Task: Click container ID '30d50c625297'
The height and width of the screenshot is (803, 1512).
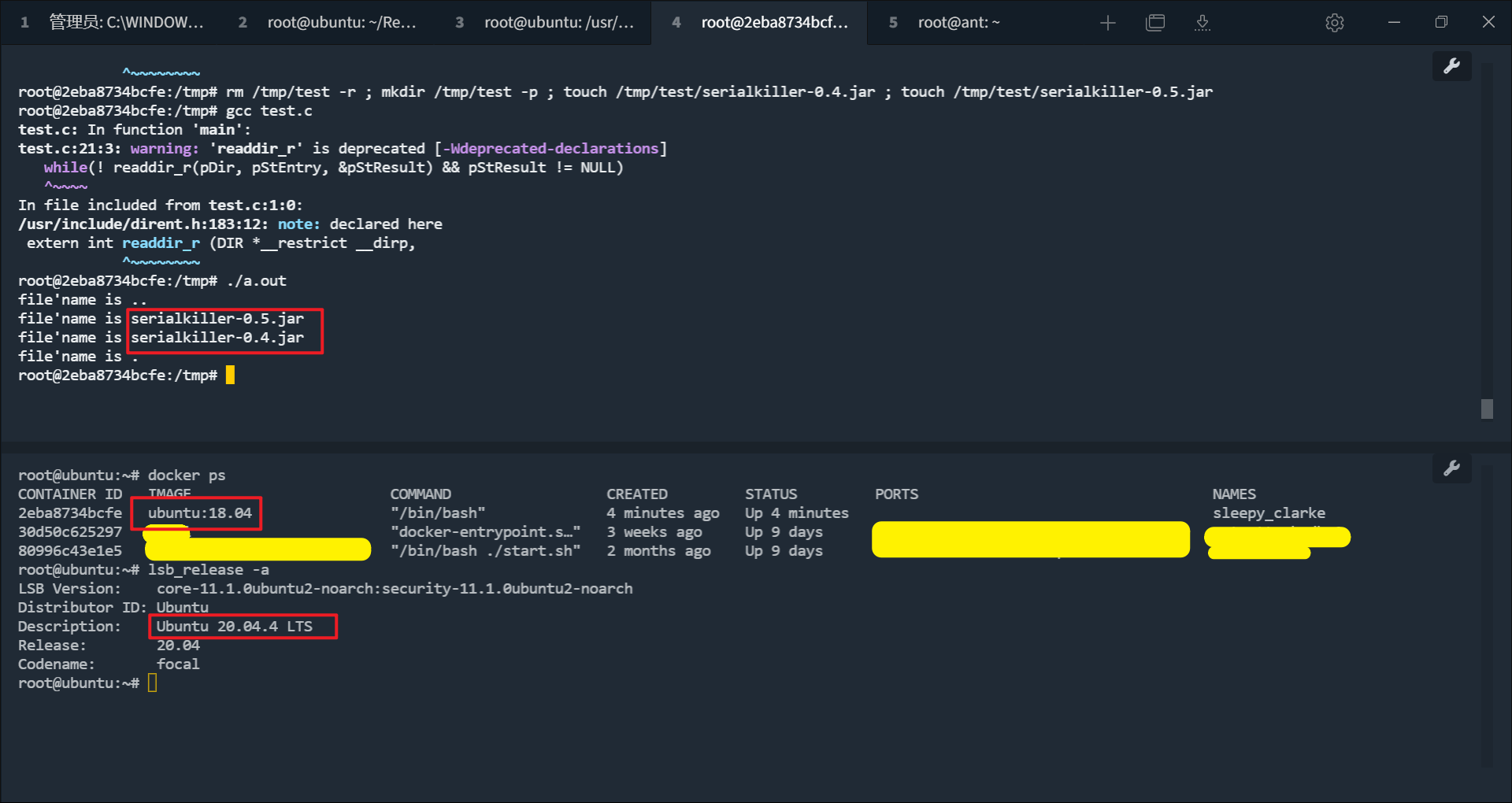Action: pos(70,532)
